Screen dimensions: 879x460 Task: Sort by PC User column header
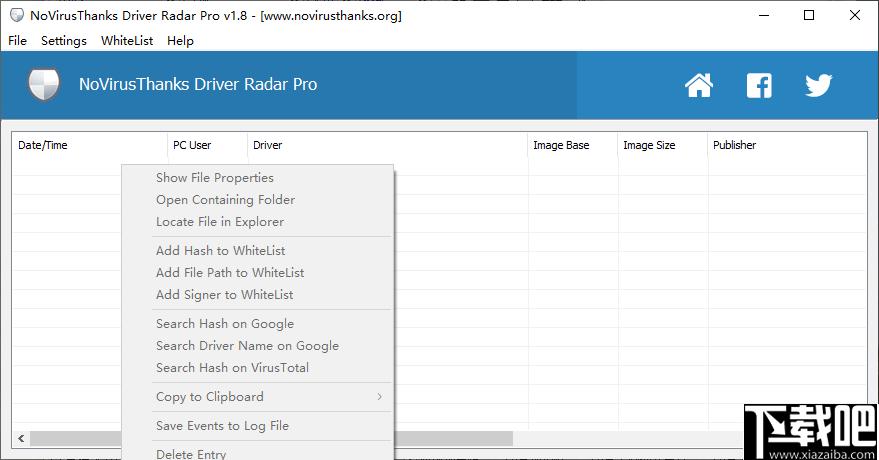click(x=207, y=145)
